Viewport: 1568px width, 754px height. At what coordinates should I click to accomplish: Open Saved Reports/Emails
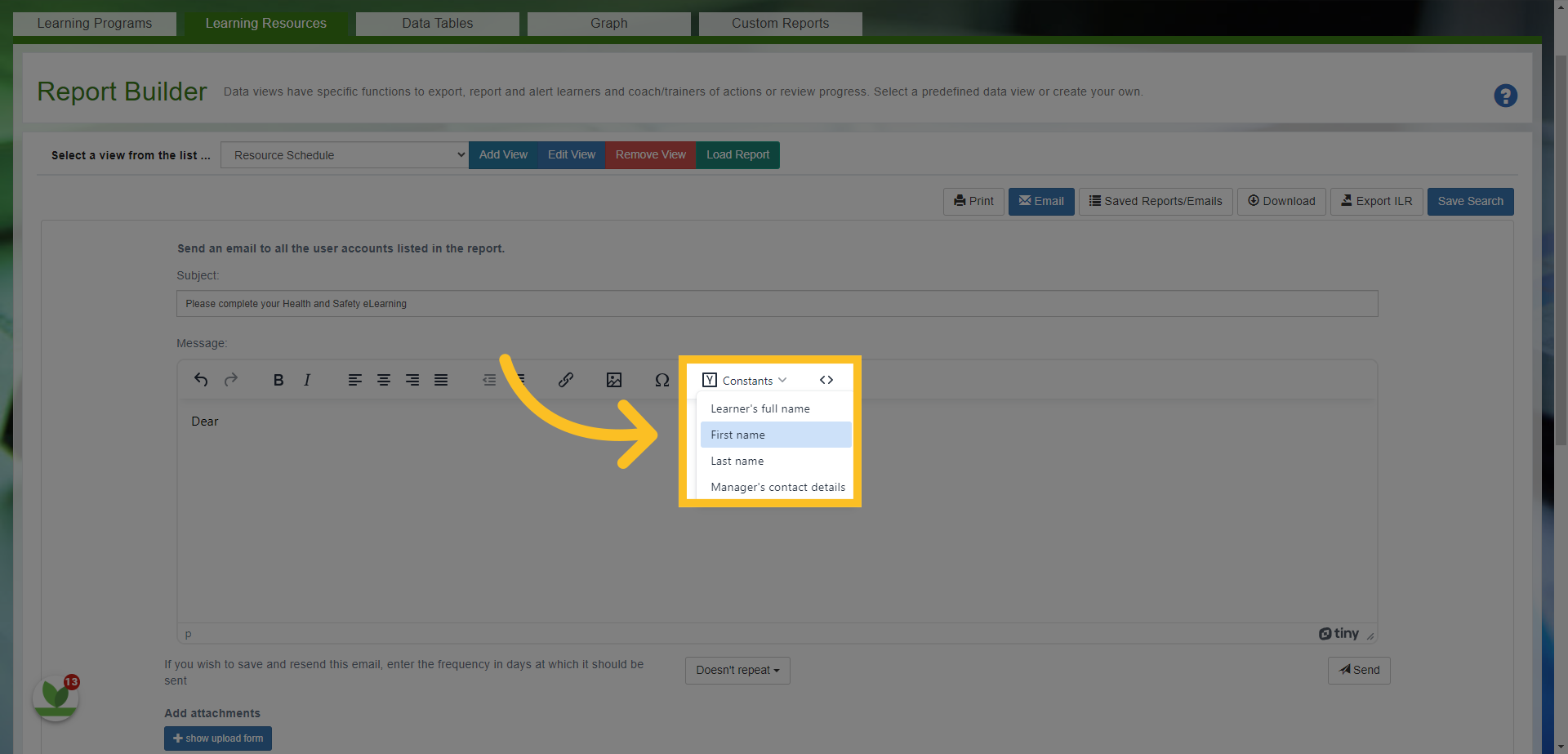[x=1156, y=202]
